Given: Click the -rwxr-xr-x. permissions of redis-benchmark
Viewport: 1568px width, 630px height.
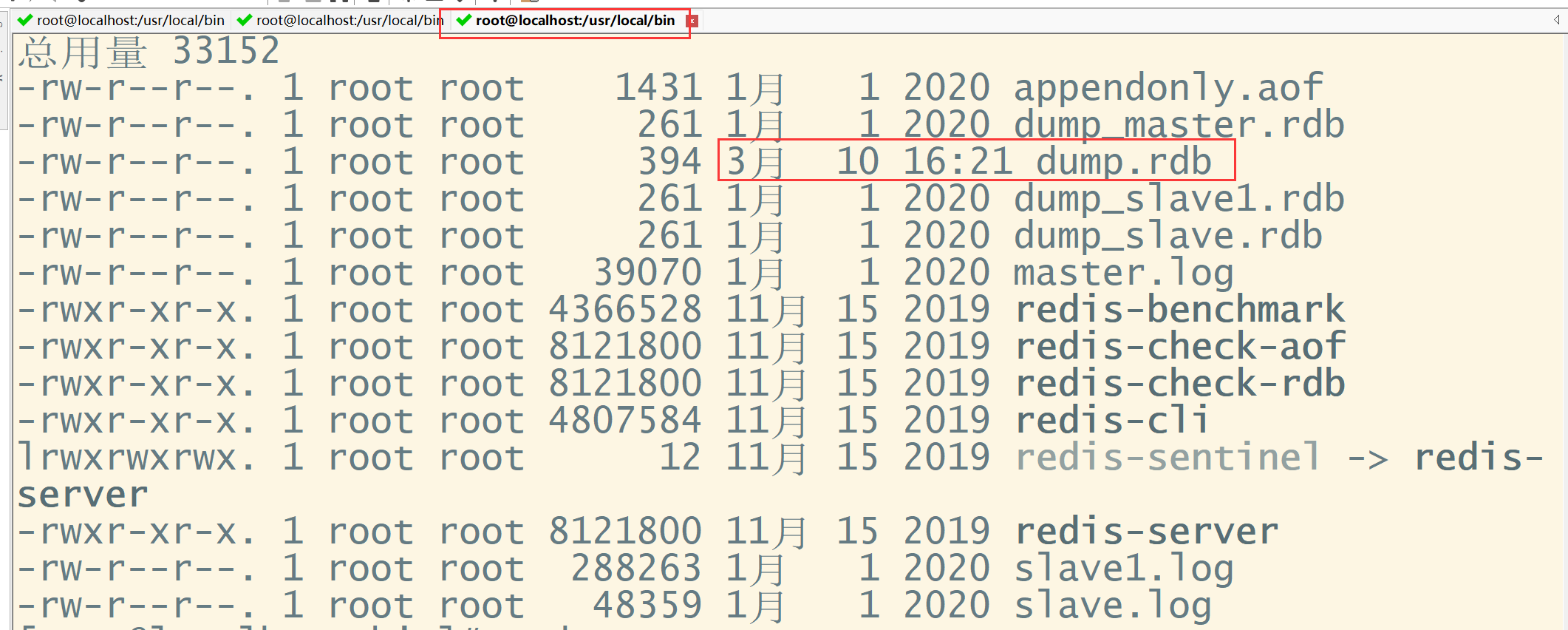Looking at the screenshot, I should tap(137, 311).
